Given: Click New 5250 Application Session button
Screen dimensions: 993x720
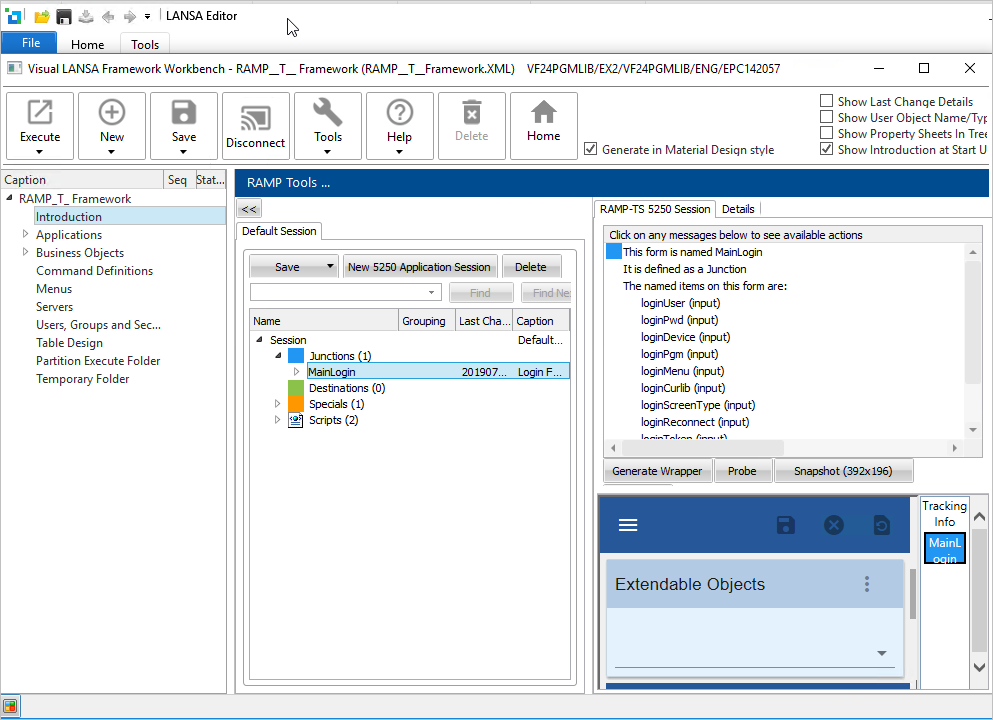Looking at the screenshot, I should coord(419,267).
